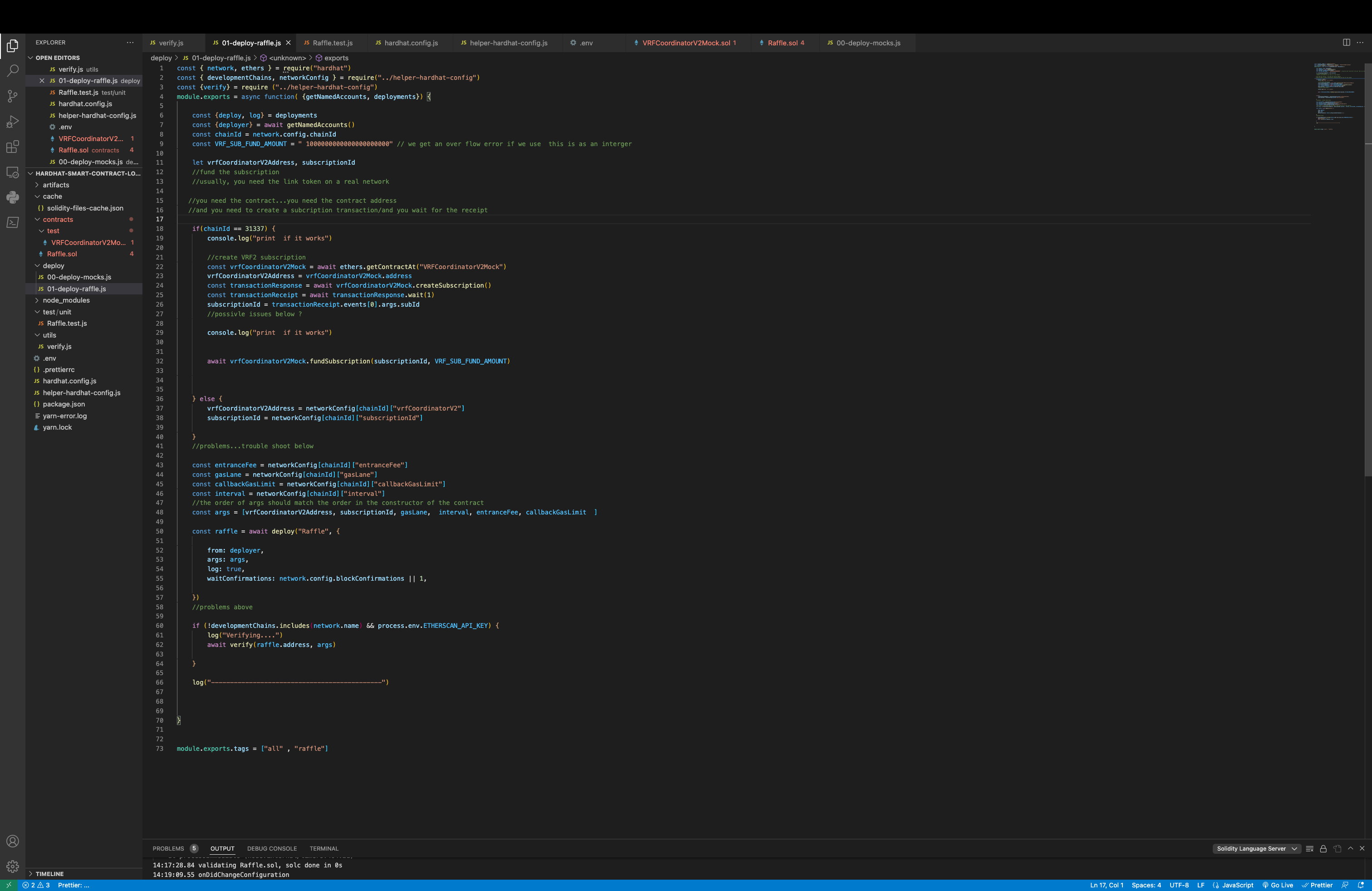Open Explorer views and more actions menu

click(x=130, y=42)
